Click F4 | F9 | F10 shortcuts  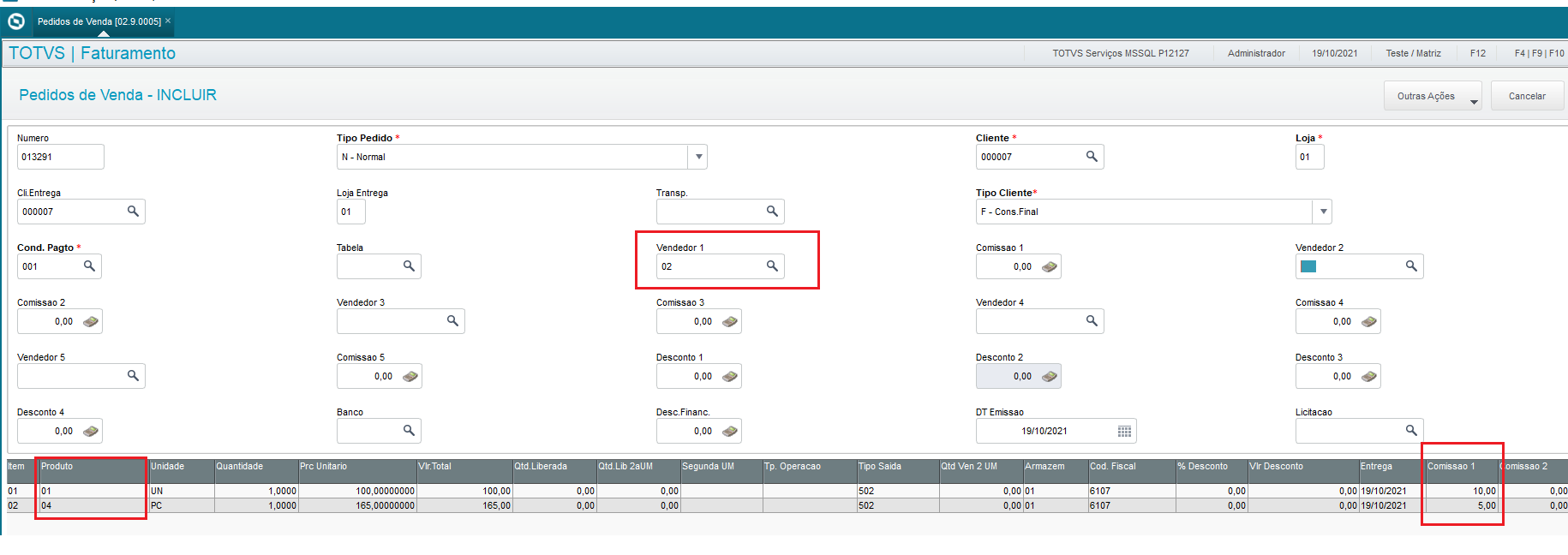pos(1539,53)
